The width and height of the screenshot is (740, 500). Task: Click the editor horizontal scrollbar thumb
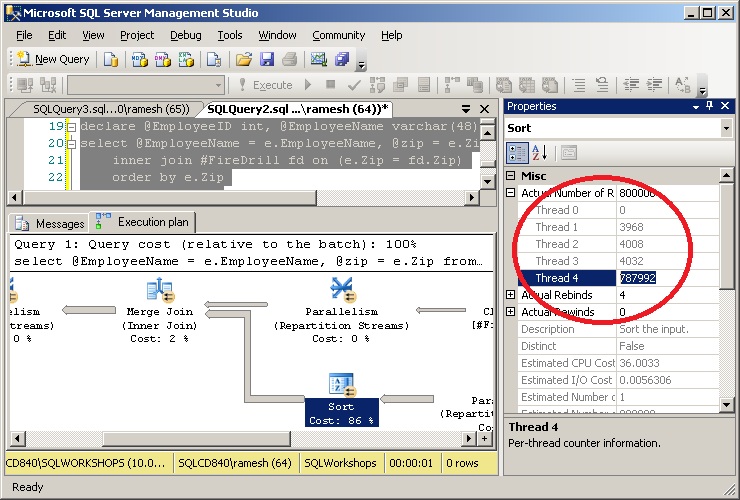tap(169, 197)
